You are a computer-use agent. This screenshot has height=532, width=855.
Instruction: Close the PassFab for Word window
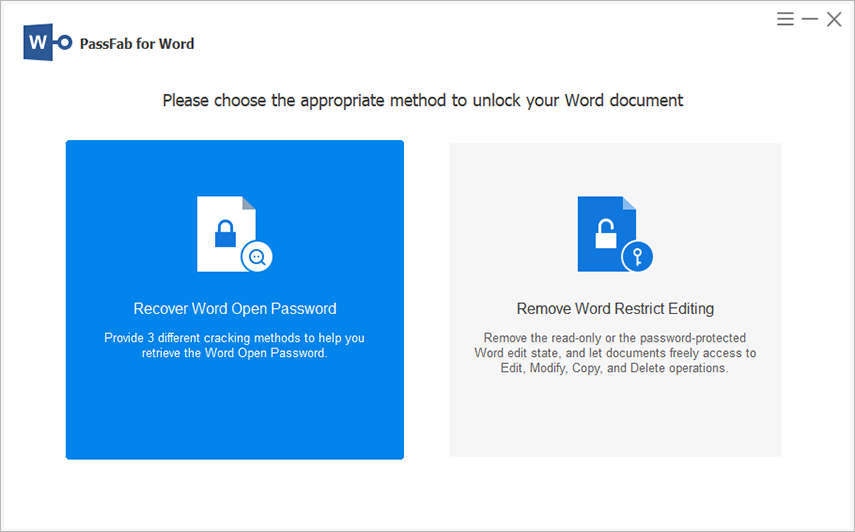click(833, 19)
